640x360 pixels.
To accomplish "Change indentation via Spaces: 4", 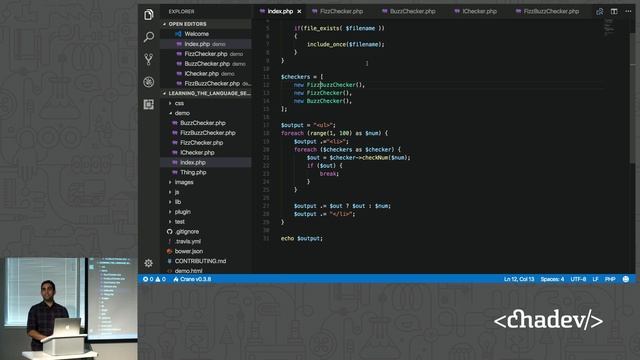I will pos(552,279).
